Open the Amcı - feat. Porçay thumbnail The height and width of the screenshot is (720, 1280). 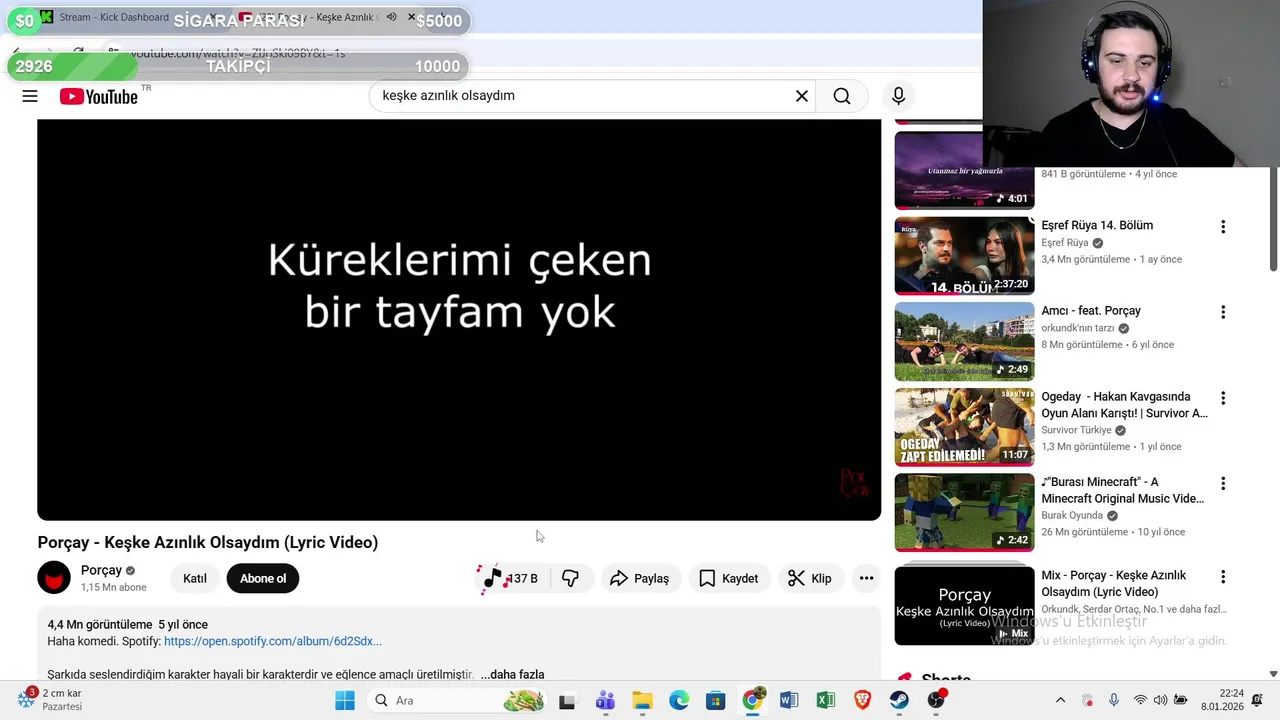[964, 342]
